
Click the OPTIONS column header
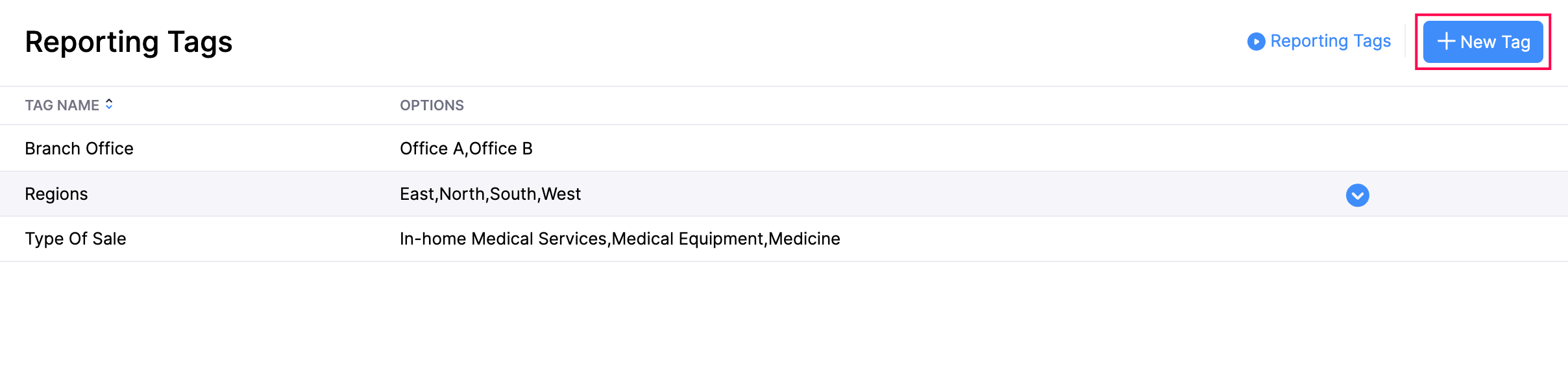432,105
